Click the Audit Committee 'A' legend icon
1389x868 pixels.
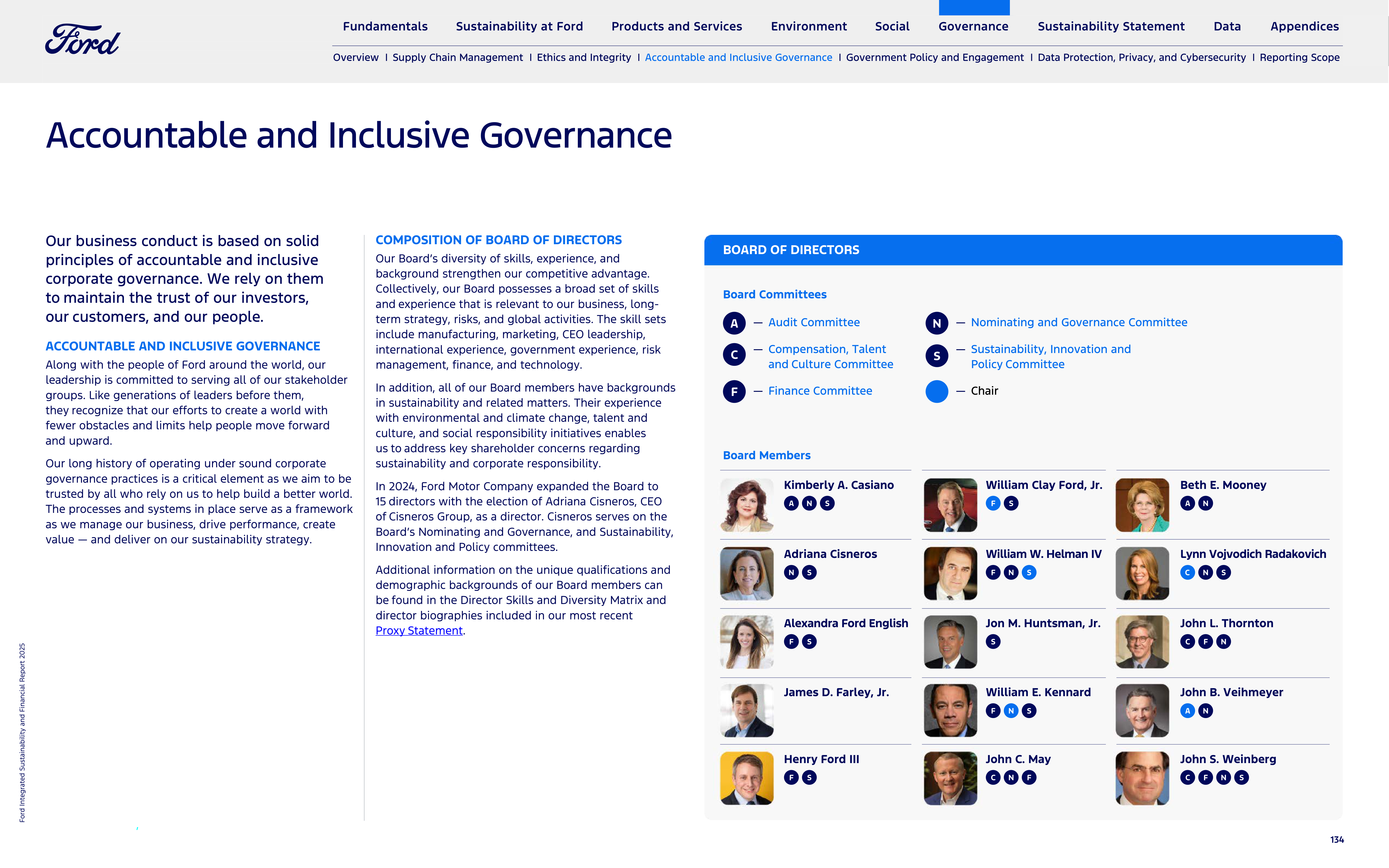click(x=734, y=323)
